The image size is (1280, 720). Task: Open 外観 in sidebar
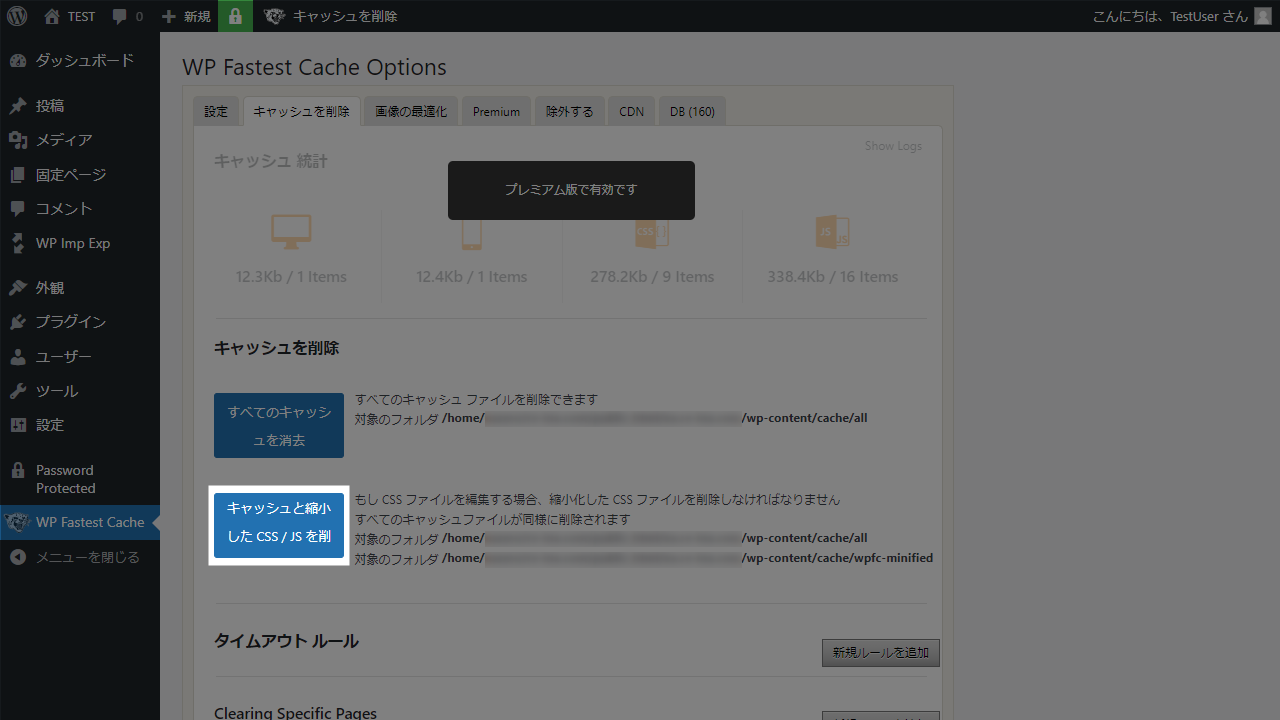pos(80,288)
